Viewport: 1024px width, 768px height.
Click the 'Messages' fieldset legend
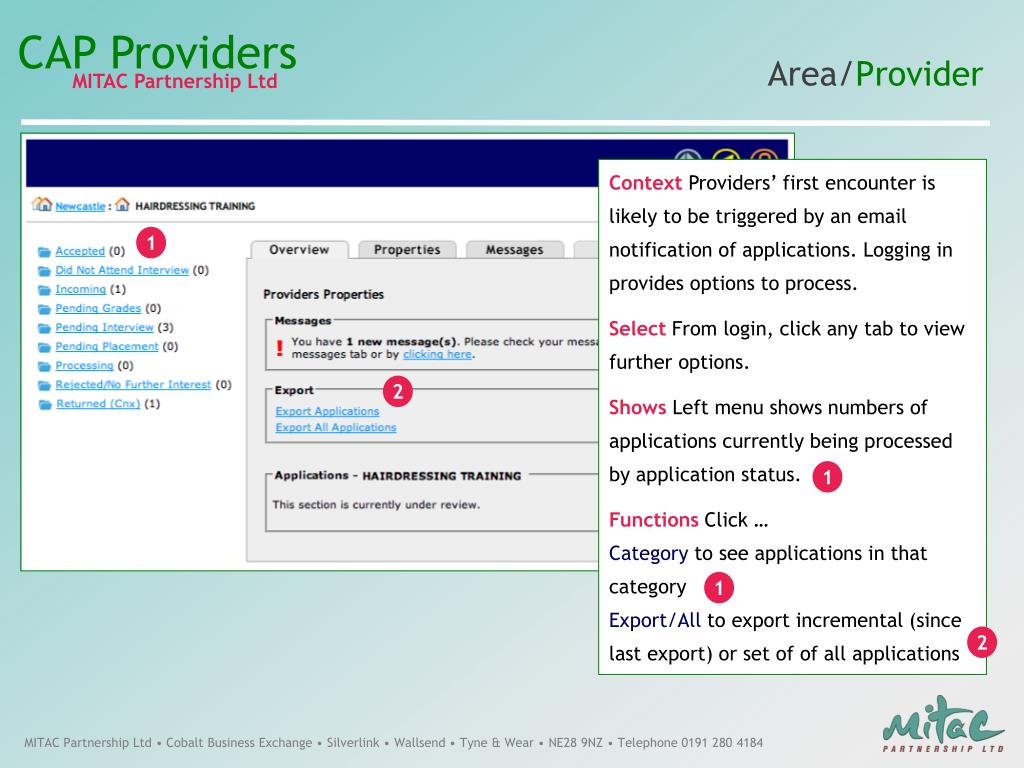point(303,321)
